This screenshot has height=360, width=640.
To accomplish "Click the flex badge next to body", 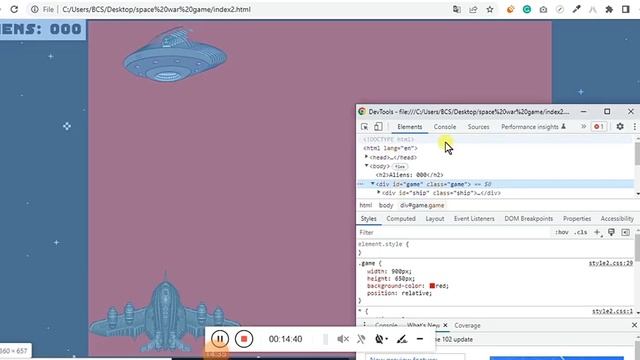I will coord(400,167).
